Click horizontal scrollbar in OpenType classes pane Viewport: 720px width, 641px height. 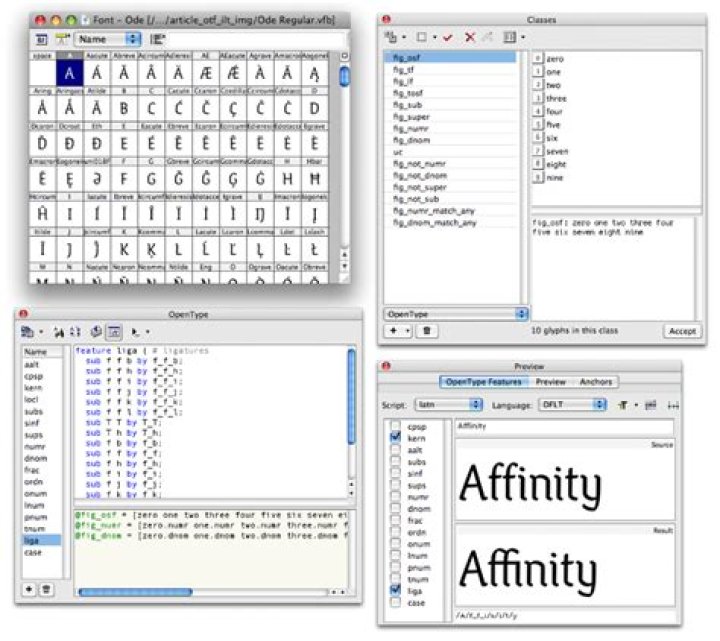tap(135, 592)
